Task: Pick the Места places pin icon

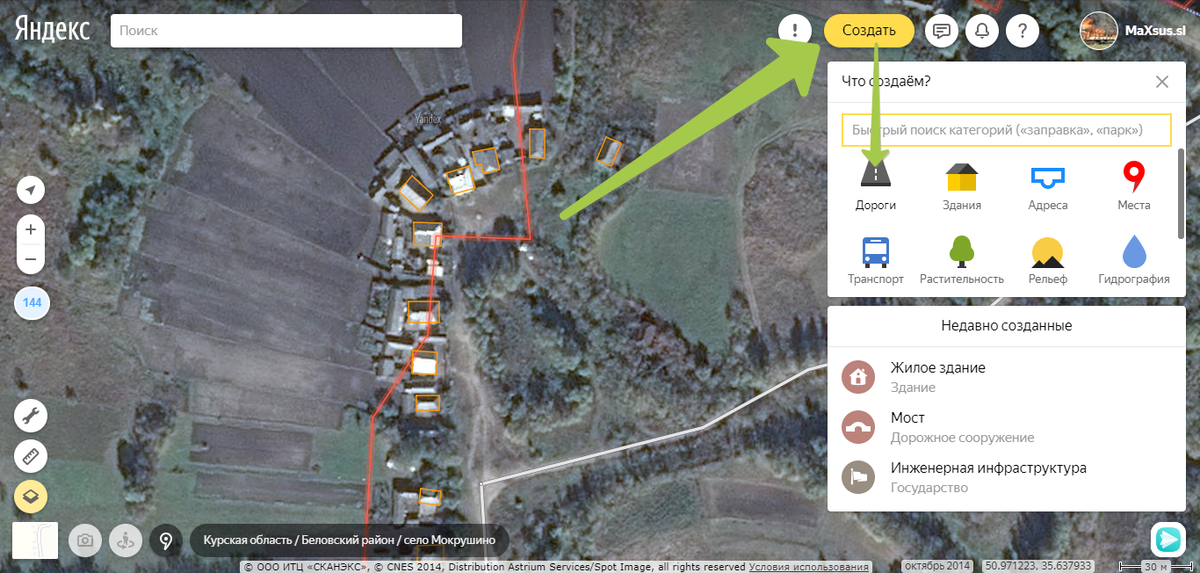Action: [1133, 177]
